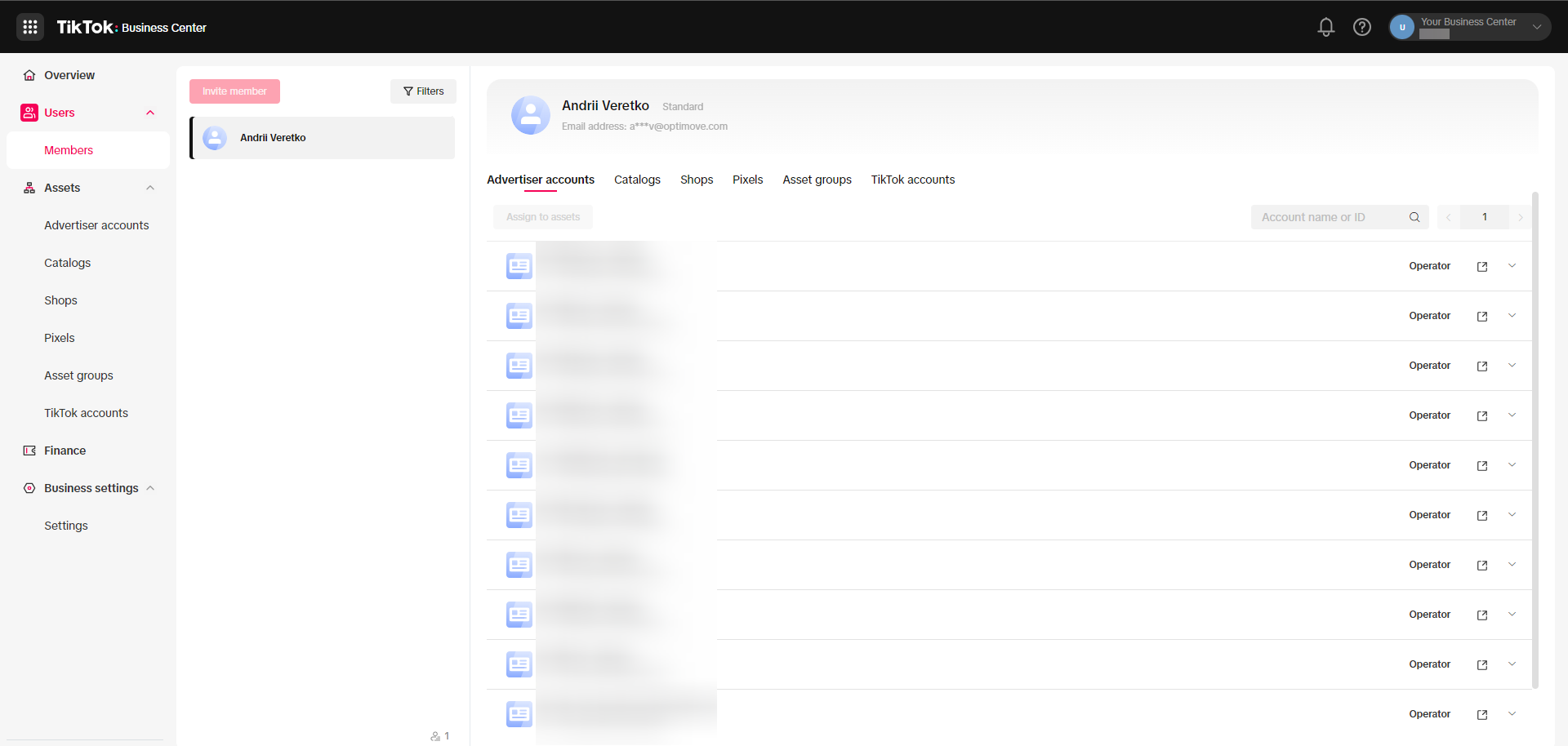Viewport: 1568px width, 746px height.
Task: Switch to the Pixels tab
Action: coord(747,180)
